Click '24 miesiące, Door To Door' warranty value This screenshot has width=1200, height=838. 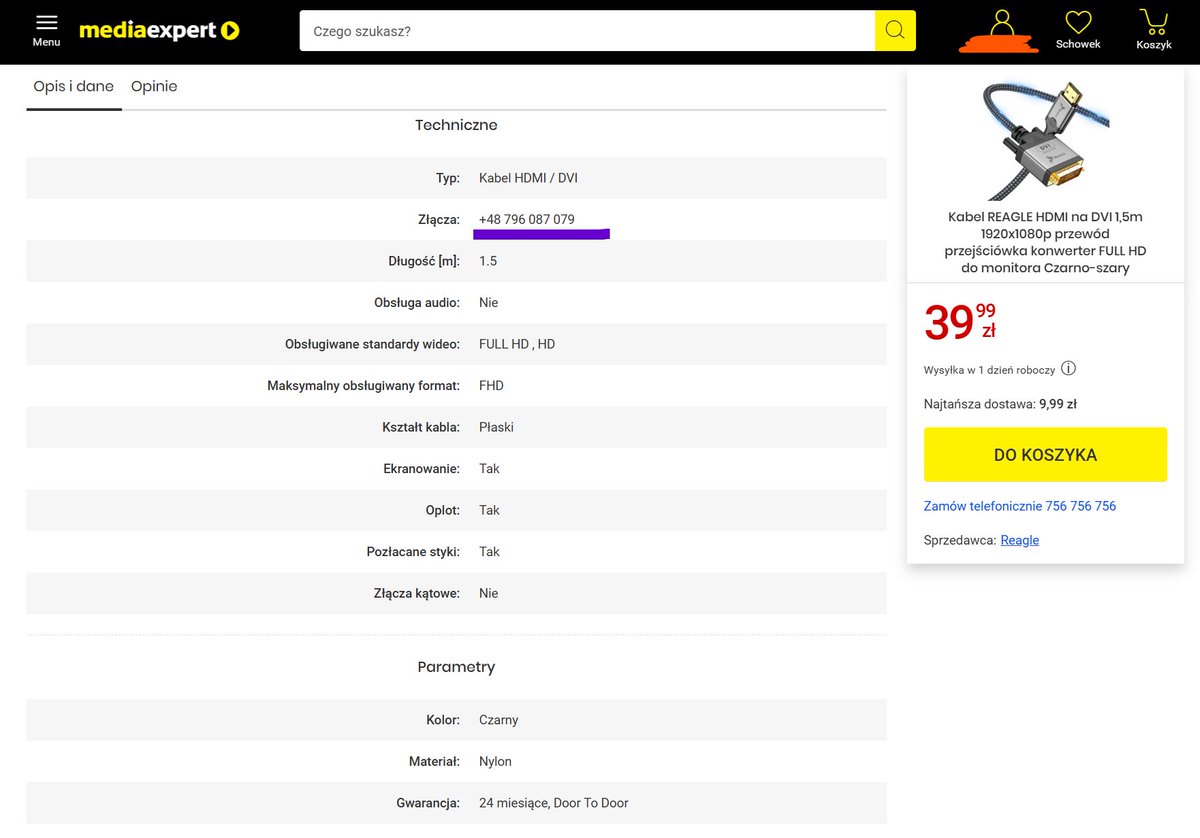coord(554,803)
